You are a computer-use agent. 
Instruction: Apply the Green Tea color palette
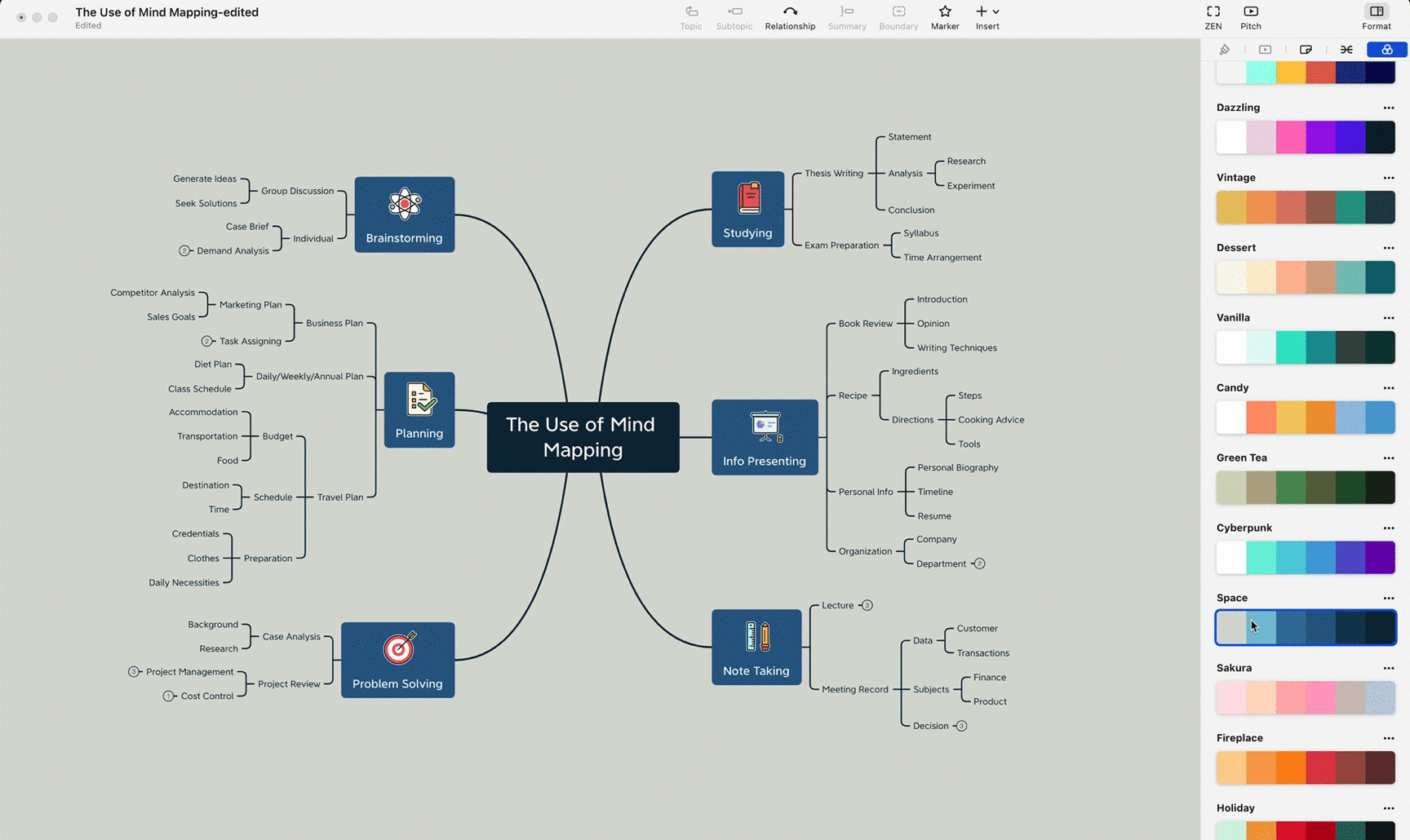1306,488
